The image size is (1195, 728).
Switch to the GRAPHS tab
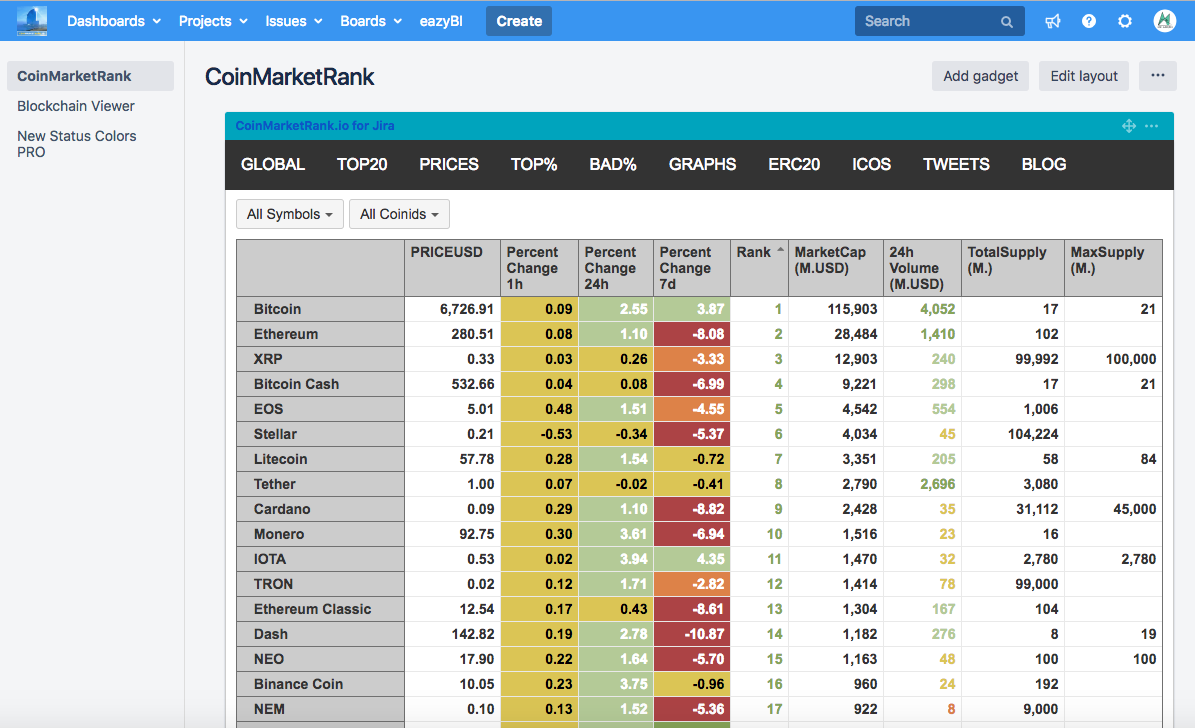[x=702, y=164]
